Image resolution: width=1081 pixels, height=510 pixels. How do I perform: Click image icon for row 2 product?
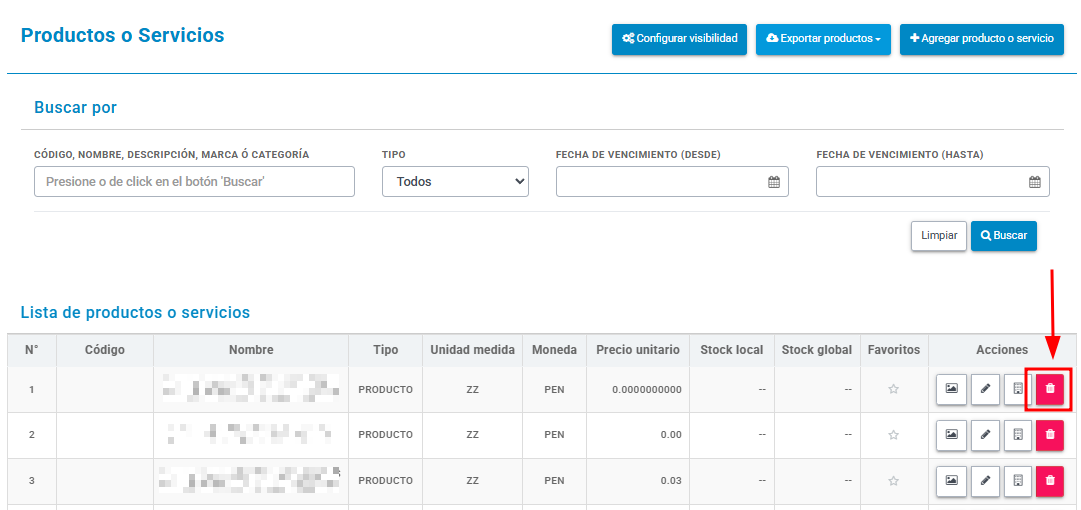(951, 434)
